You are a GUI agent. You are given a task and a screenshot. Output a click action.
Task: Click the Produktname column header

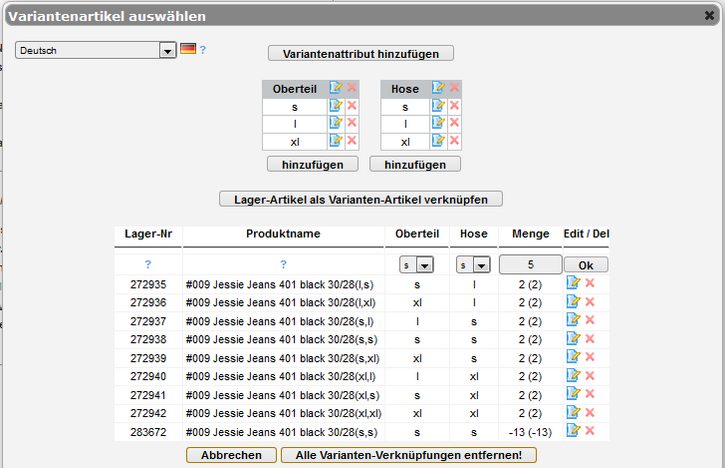click(283, 234)
